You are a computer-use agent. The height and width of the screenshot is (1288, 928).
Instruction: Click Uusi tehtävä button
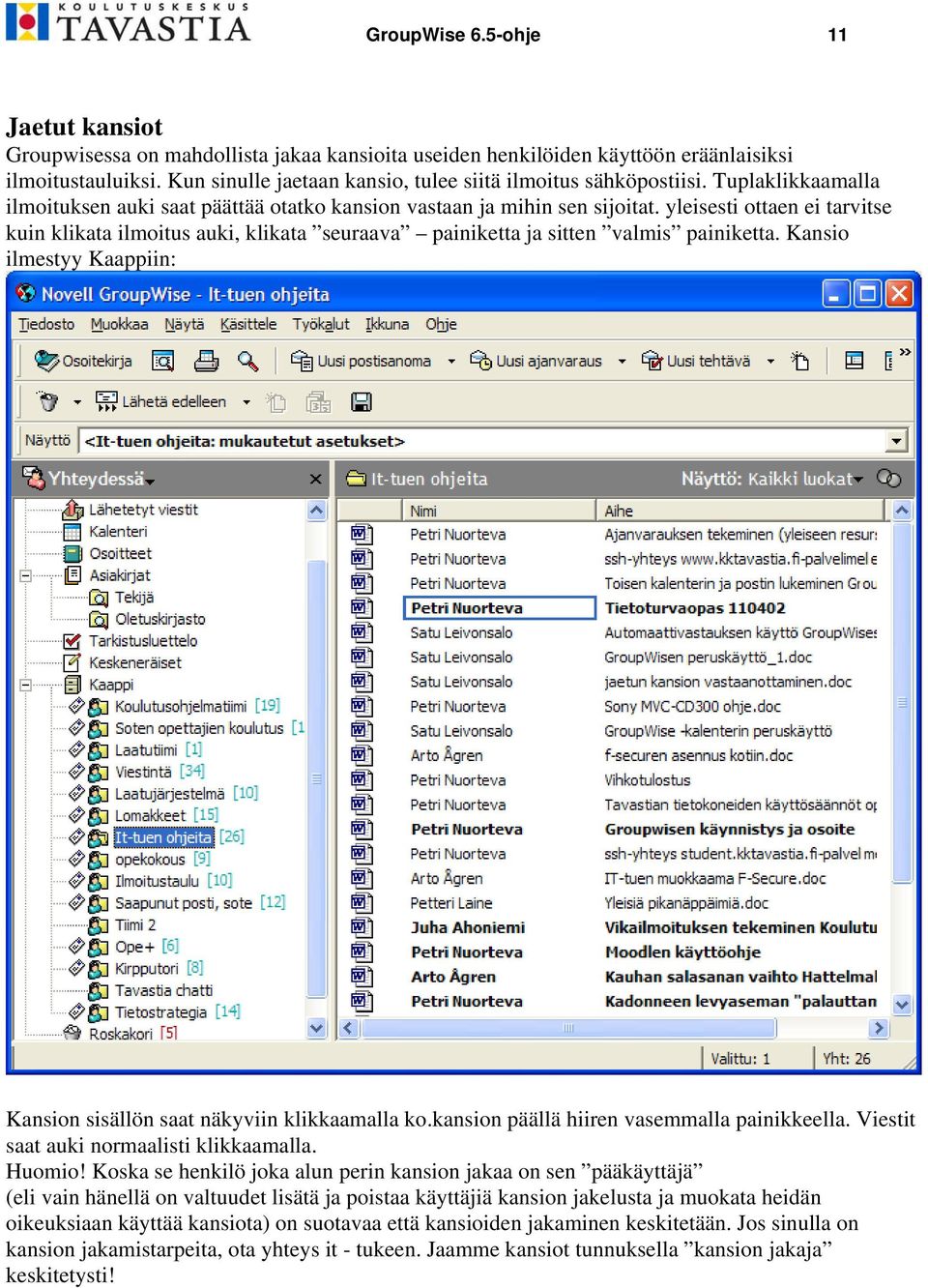coord(696,361)
